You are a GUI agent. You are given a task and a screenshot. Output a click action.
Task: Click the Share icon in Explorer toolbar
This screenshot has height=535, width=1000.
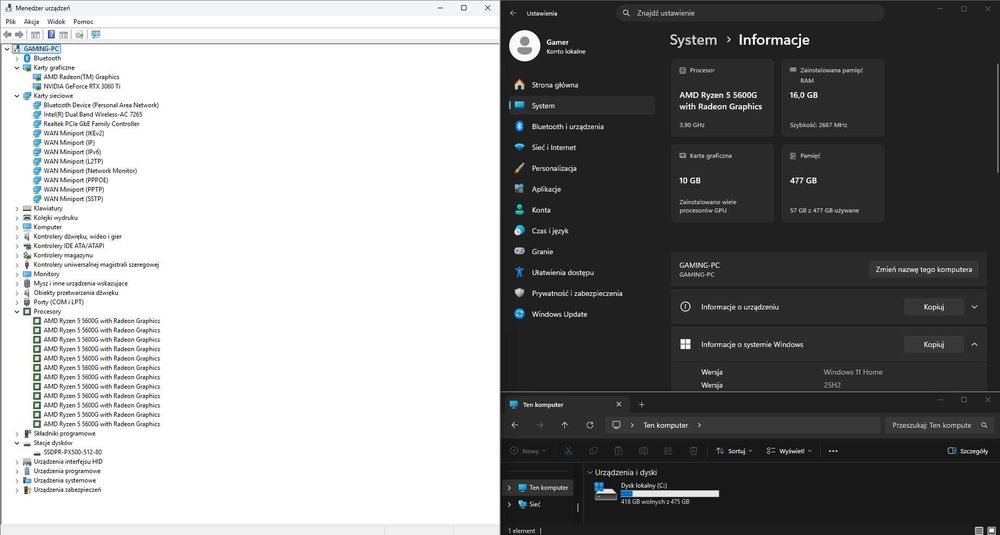click(x=668, y=451)
